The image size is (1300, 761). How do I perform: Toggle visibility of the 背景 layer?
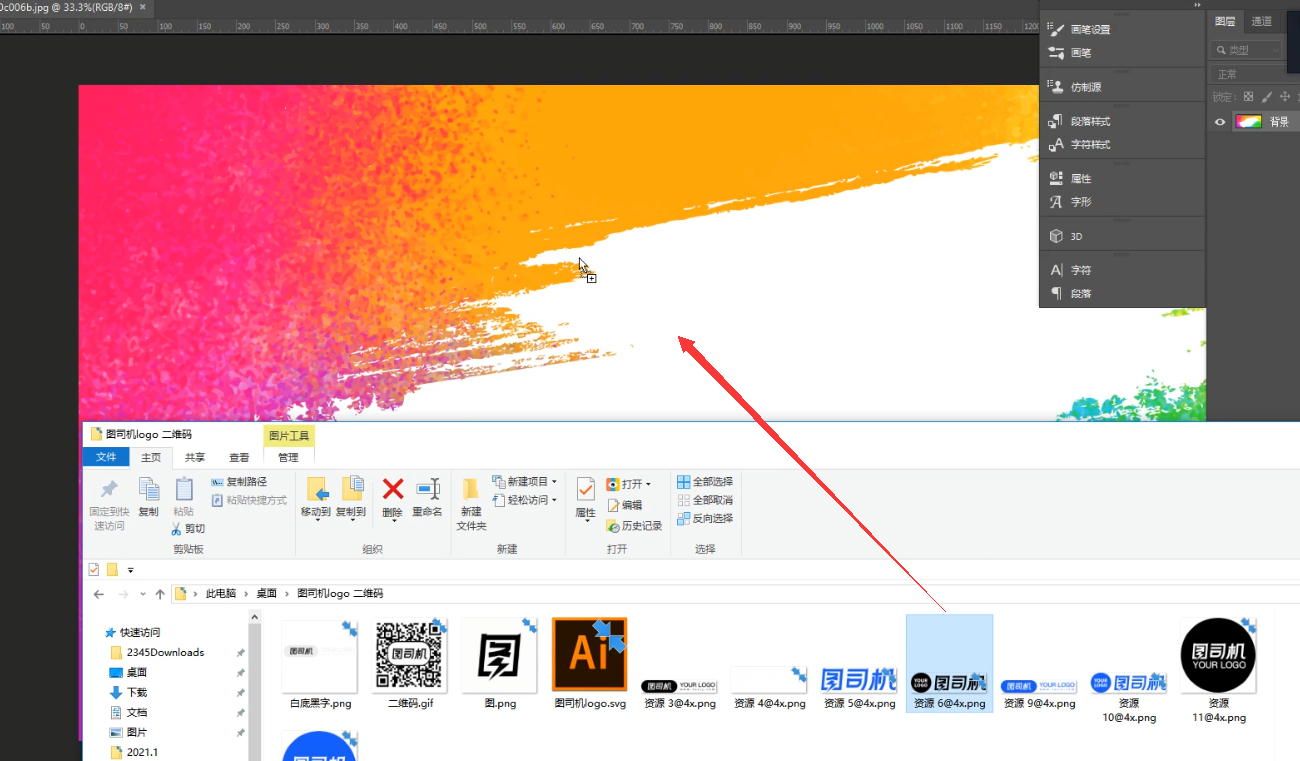(x=1220, y=122)
